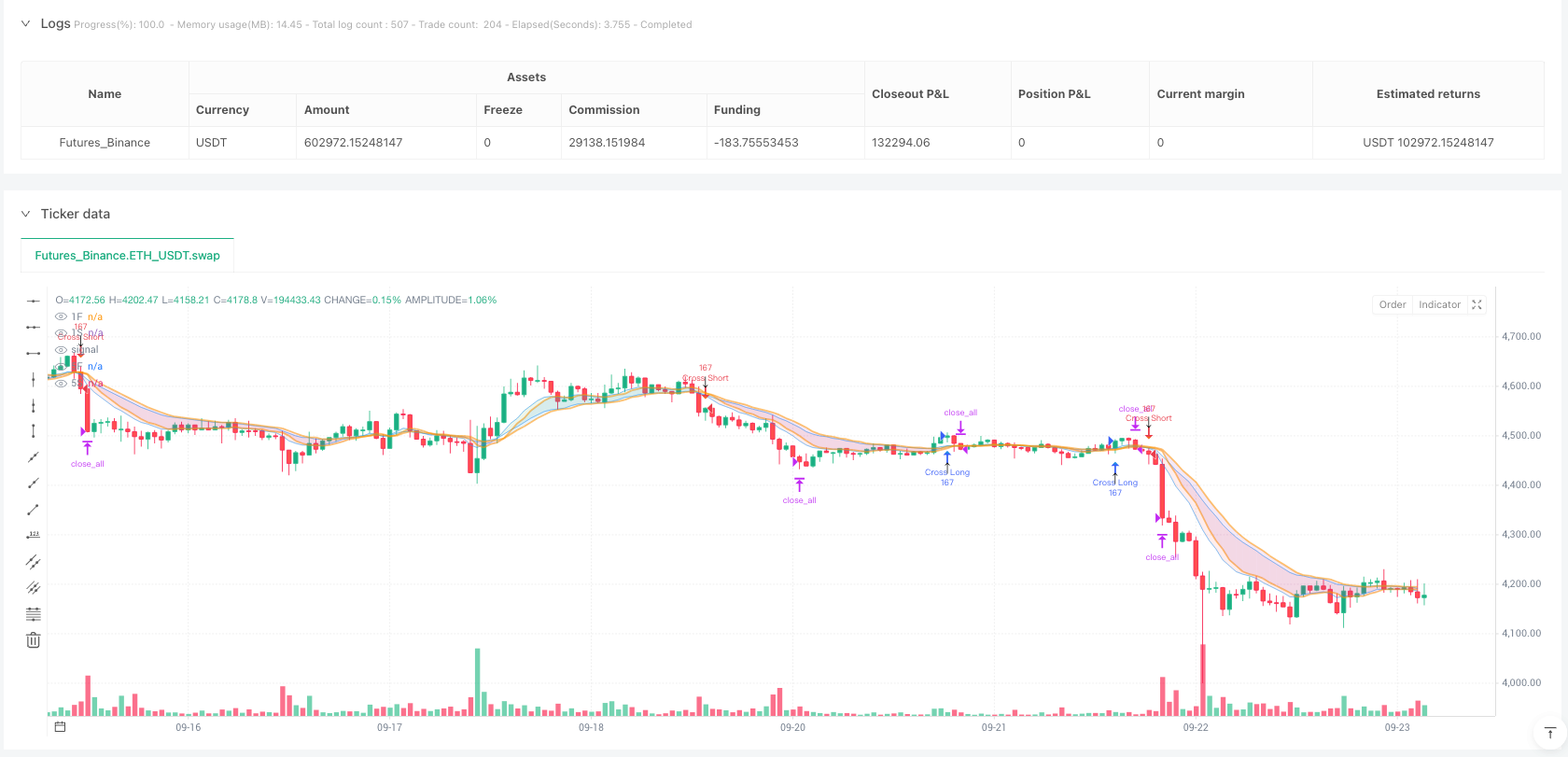1568x757 pixels.
Task: Open the Futures_Binance.ETH_USDT.swap tab
Action: [x=128, y=255]
